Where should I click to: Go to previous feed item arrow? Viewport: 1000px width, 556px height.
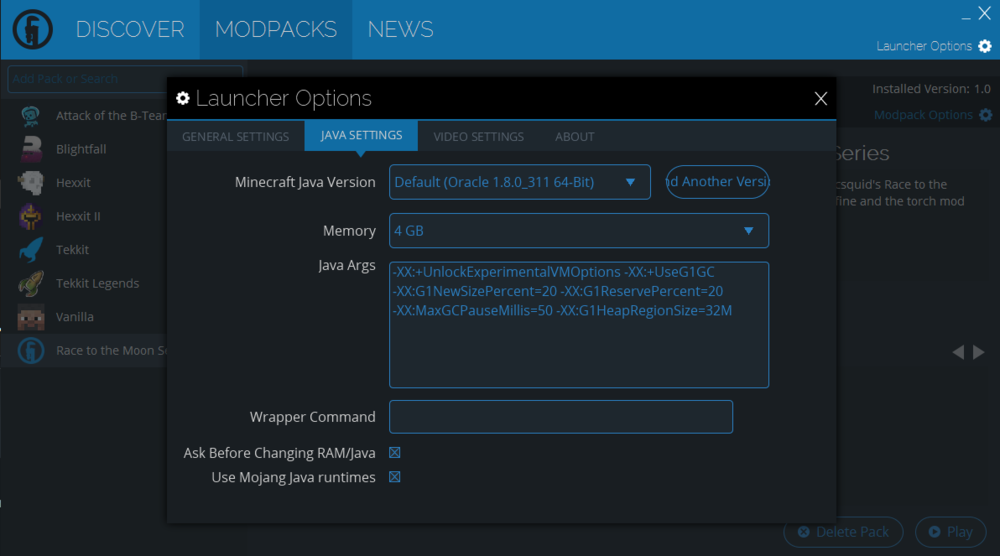click(x=958, y=352)
